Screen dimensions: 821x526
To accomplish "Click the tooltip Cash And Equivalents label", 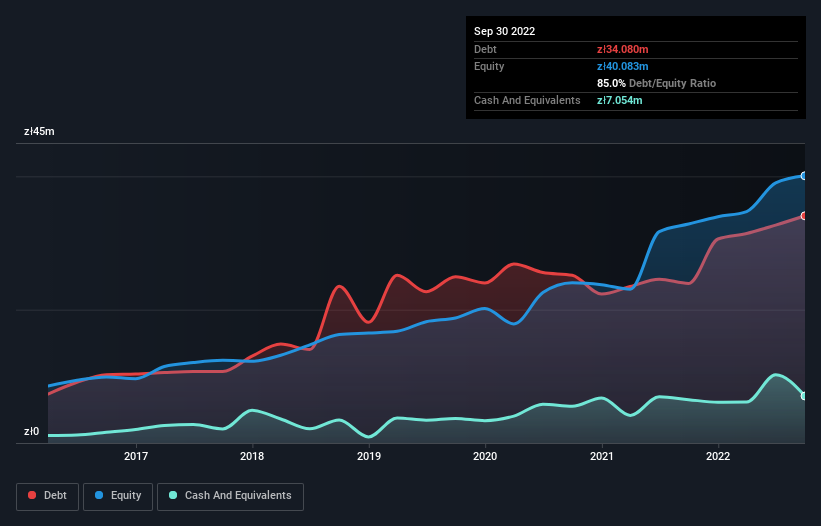I will click(x=527, y=100).
